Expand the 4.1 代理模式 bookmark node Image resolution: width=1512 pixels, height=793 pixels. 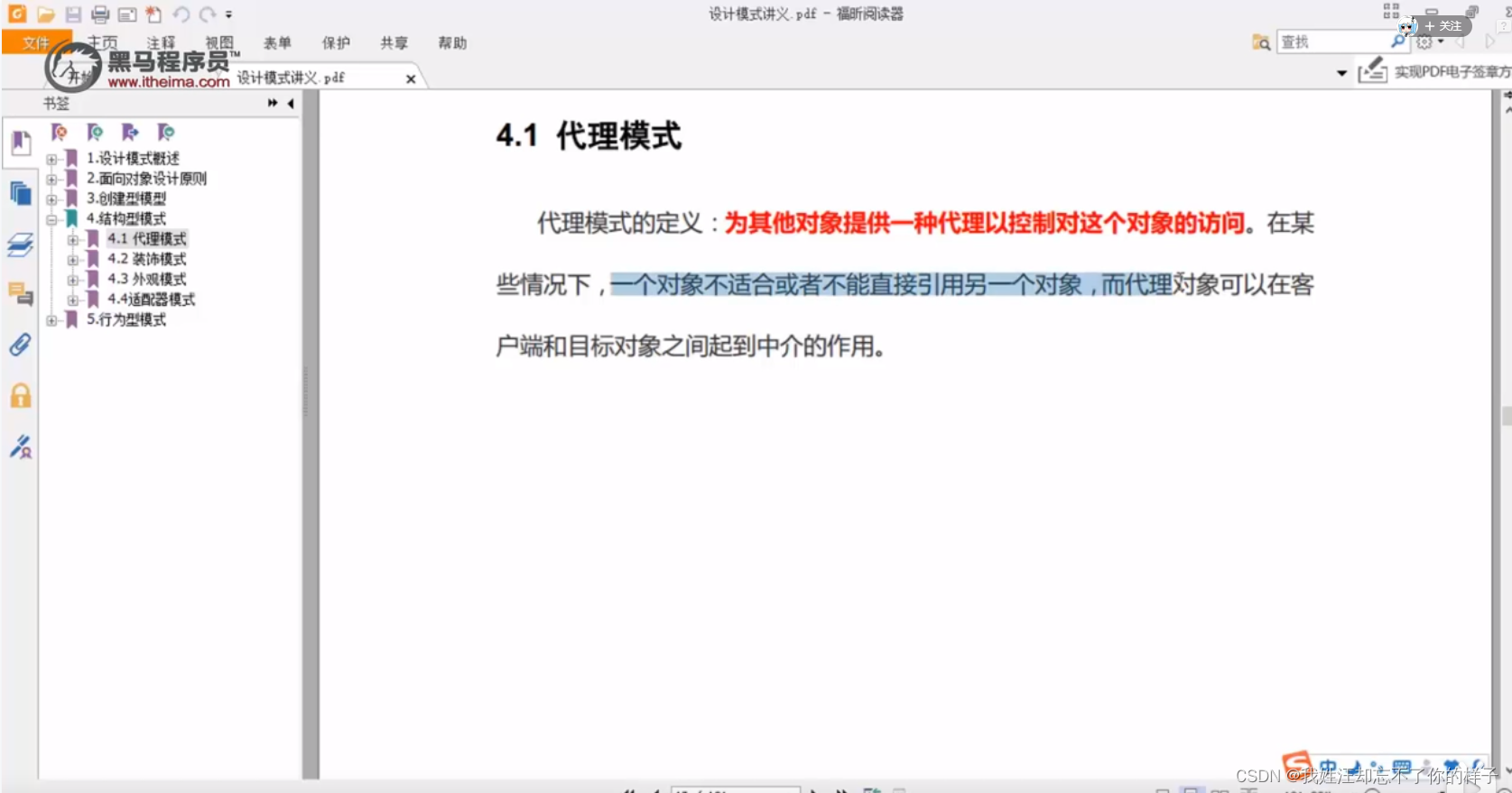[x=73, y=239]
